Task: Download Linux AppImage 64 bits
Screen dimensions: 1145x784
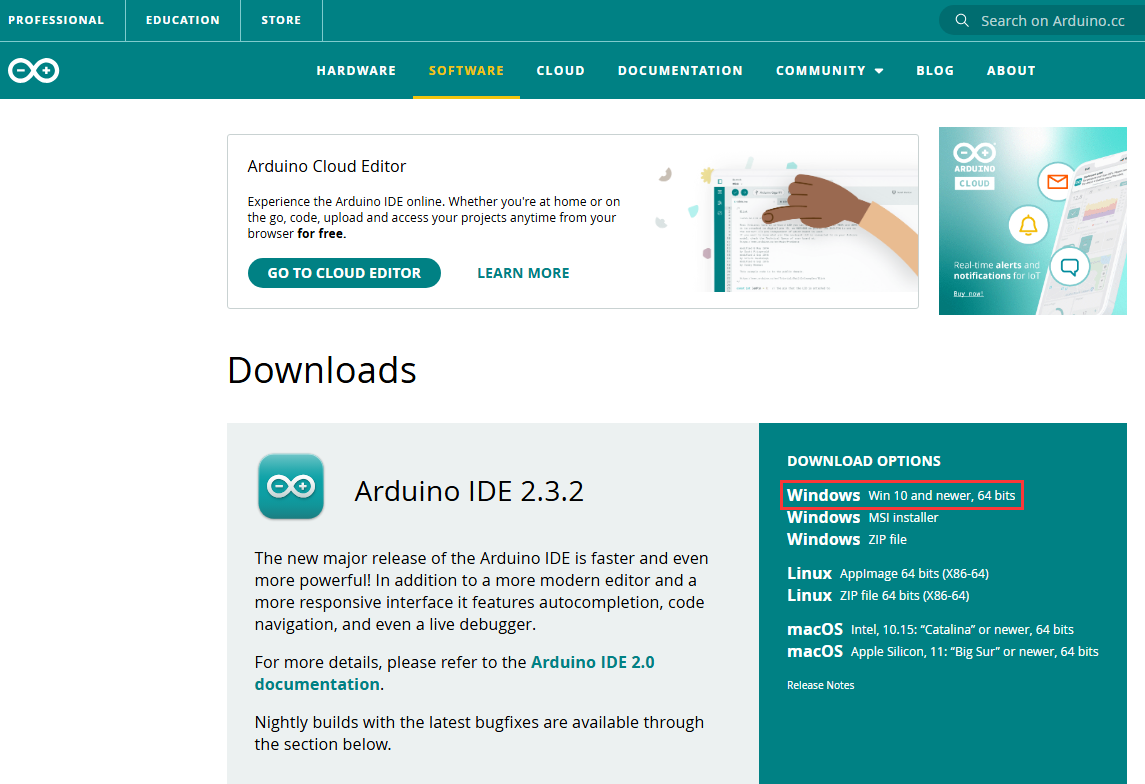Action: [888, 574]
